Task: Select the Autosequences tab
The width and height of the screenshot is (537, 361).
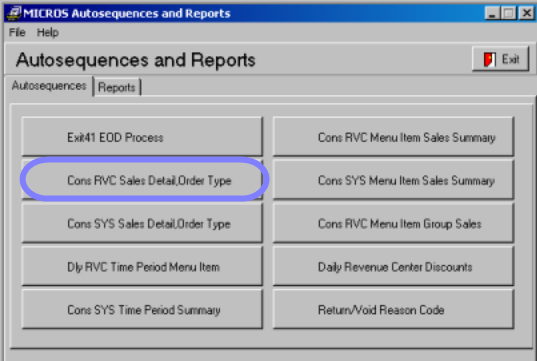Action: point(49,86)
